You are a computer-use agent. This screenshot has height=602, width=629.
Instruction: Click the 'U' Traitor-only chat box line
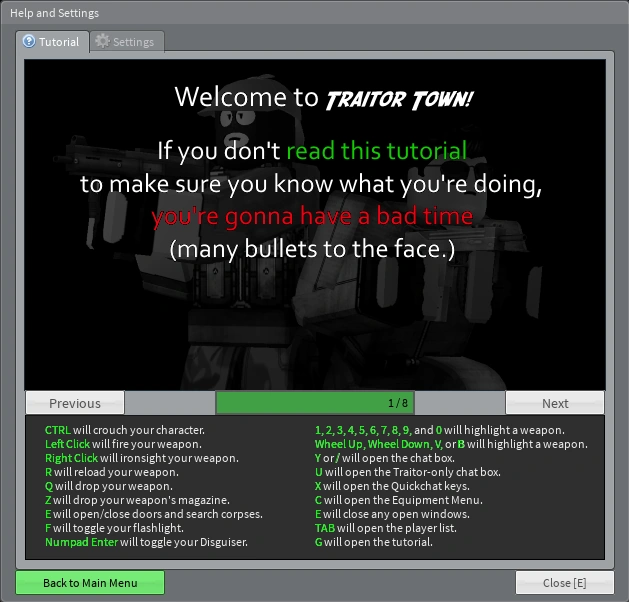408,472
